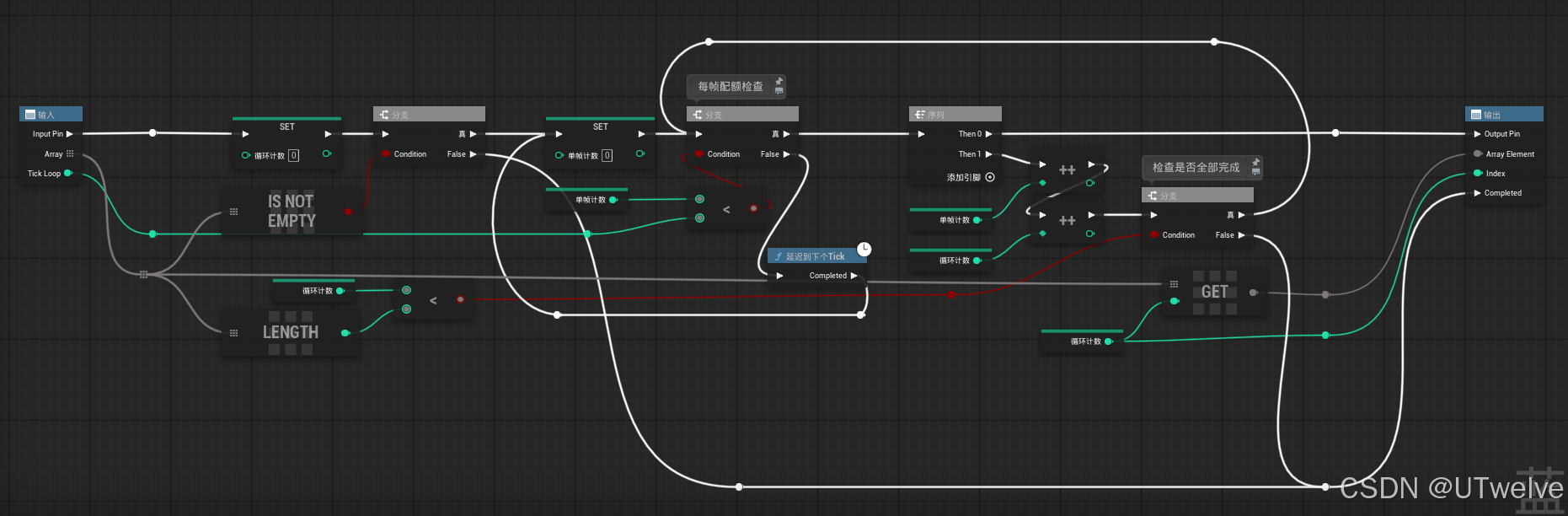
Task: Select the 分支 header fed by IS NOT EMPTY
Action: click(x=430, y=115)
